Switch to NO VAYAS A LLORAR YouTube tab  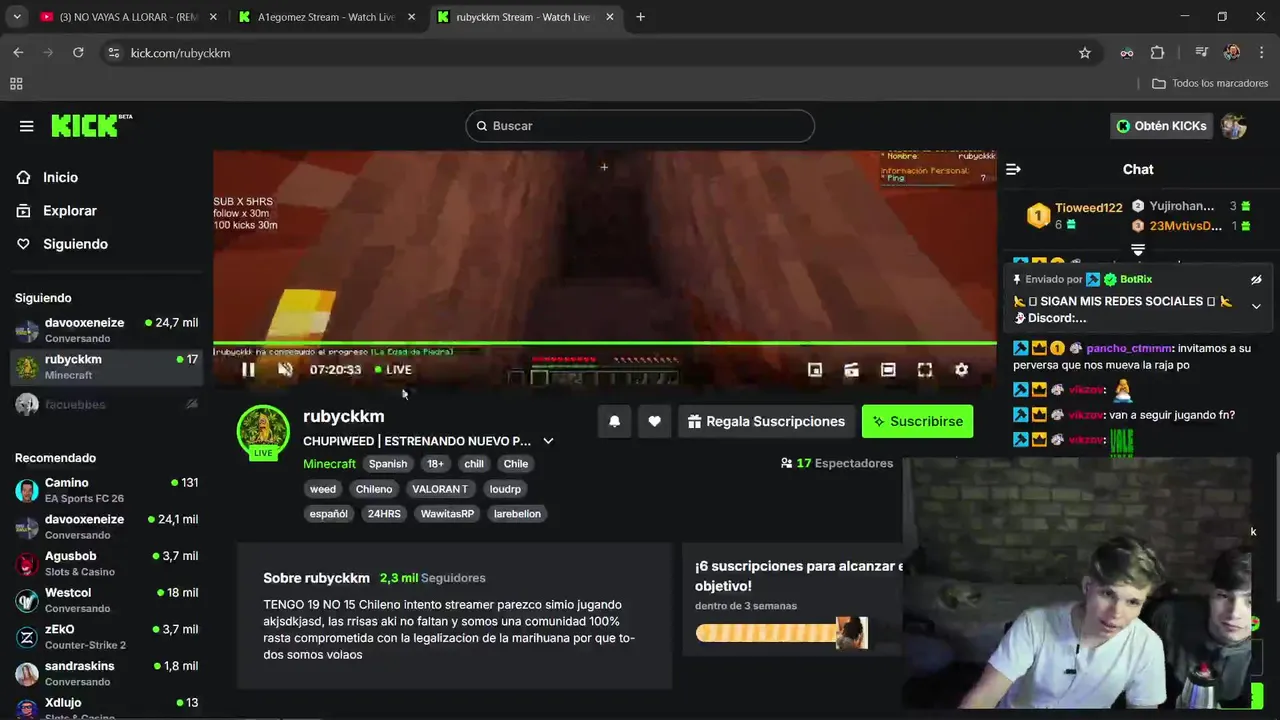coord(128,17)
